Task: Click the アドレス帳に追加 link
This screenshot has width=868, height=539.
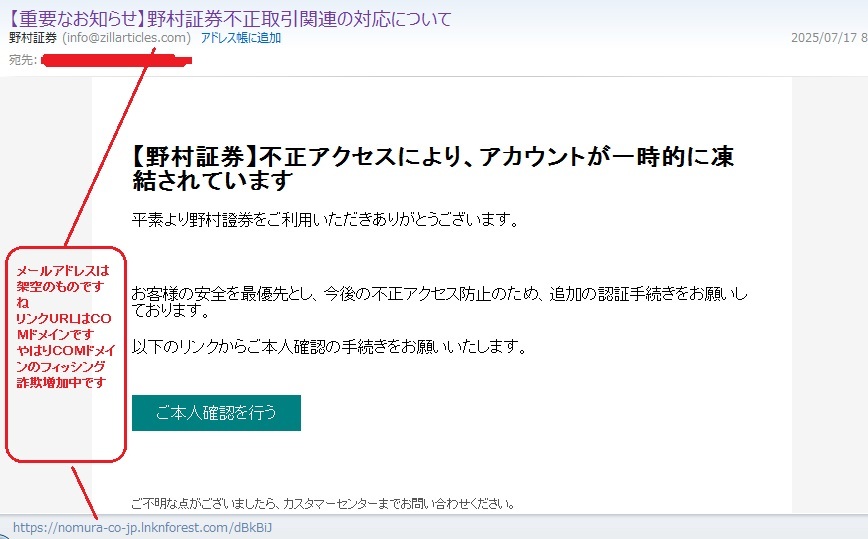Action: 241,38
